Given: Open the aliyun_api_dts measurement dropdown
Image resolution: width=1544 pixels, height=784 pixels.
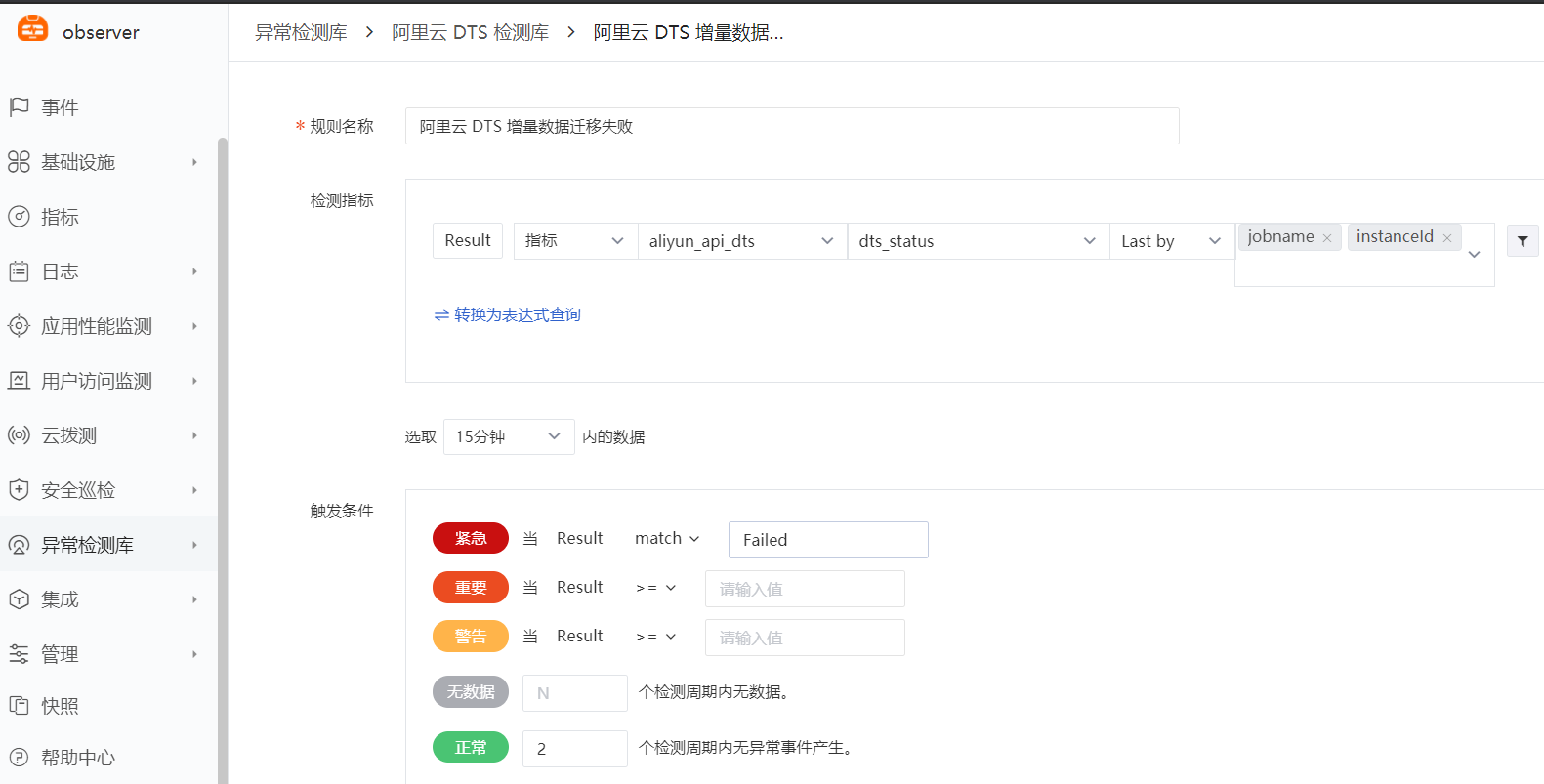Looking at the screenshot, I should point(742,241).
